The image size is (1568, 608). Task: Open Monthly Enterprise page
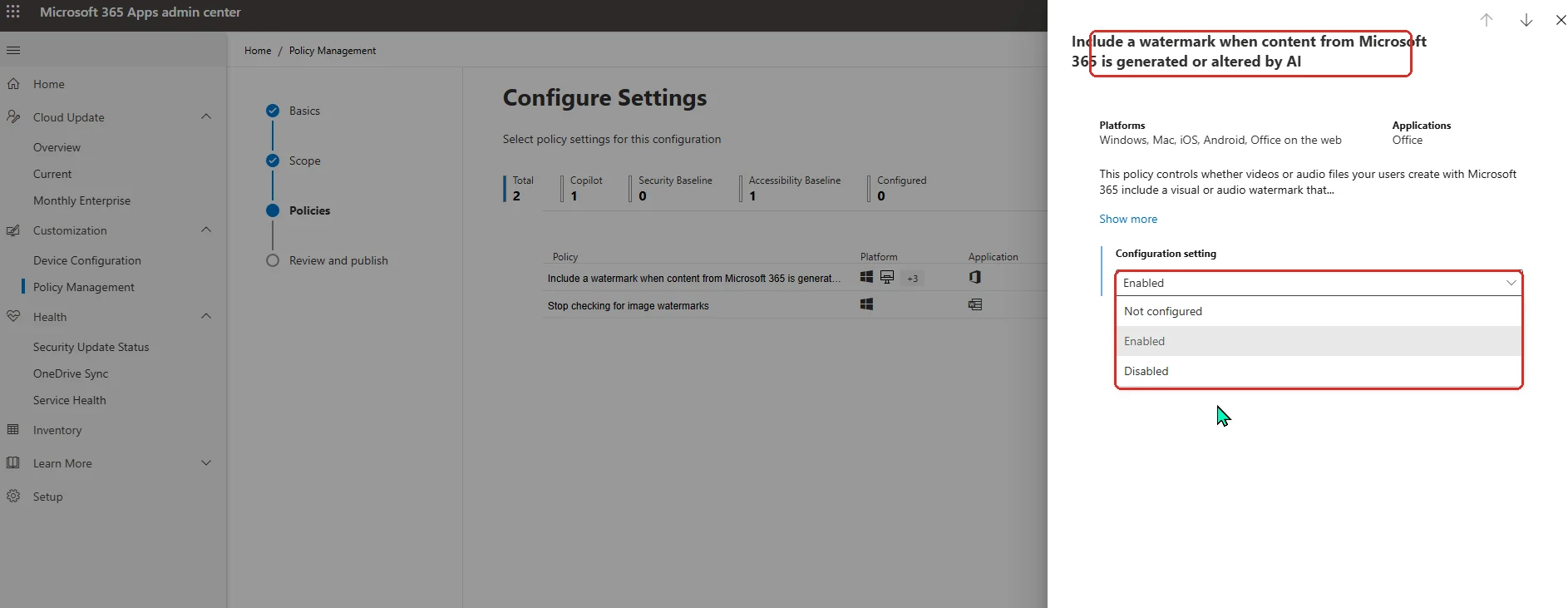pos(81,200)
